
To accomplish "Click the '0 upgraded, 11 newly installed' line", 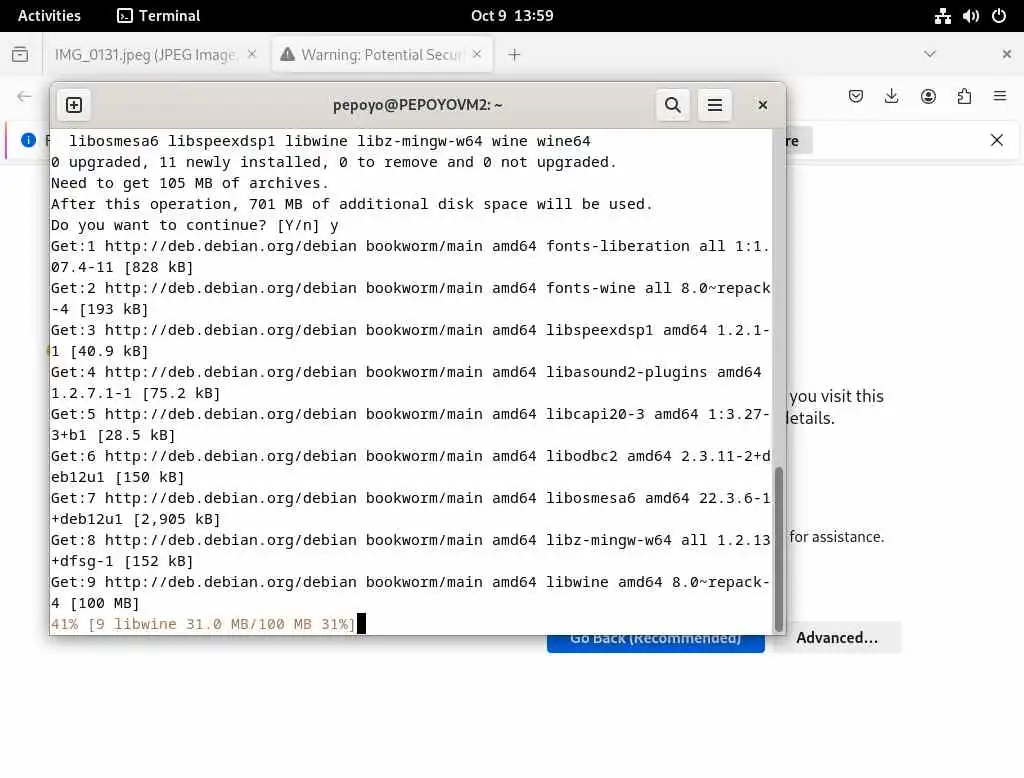I will (334, 163).
